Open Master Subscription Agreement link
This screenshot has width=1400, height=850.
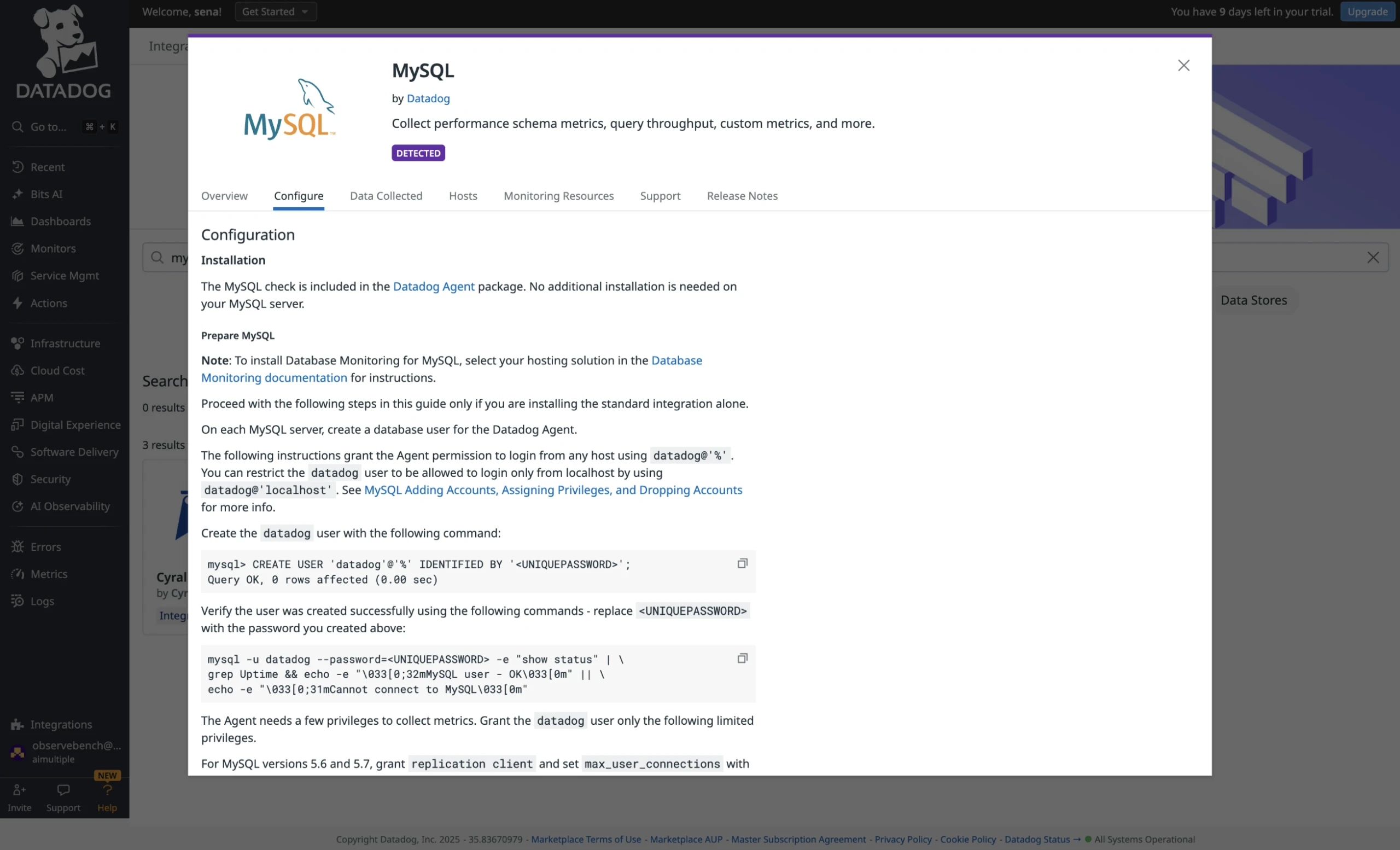tap(798, 839)
